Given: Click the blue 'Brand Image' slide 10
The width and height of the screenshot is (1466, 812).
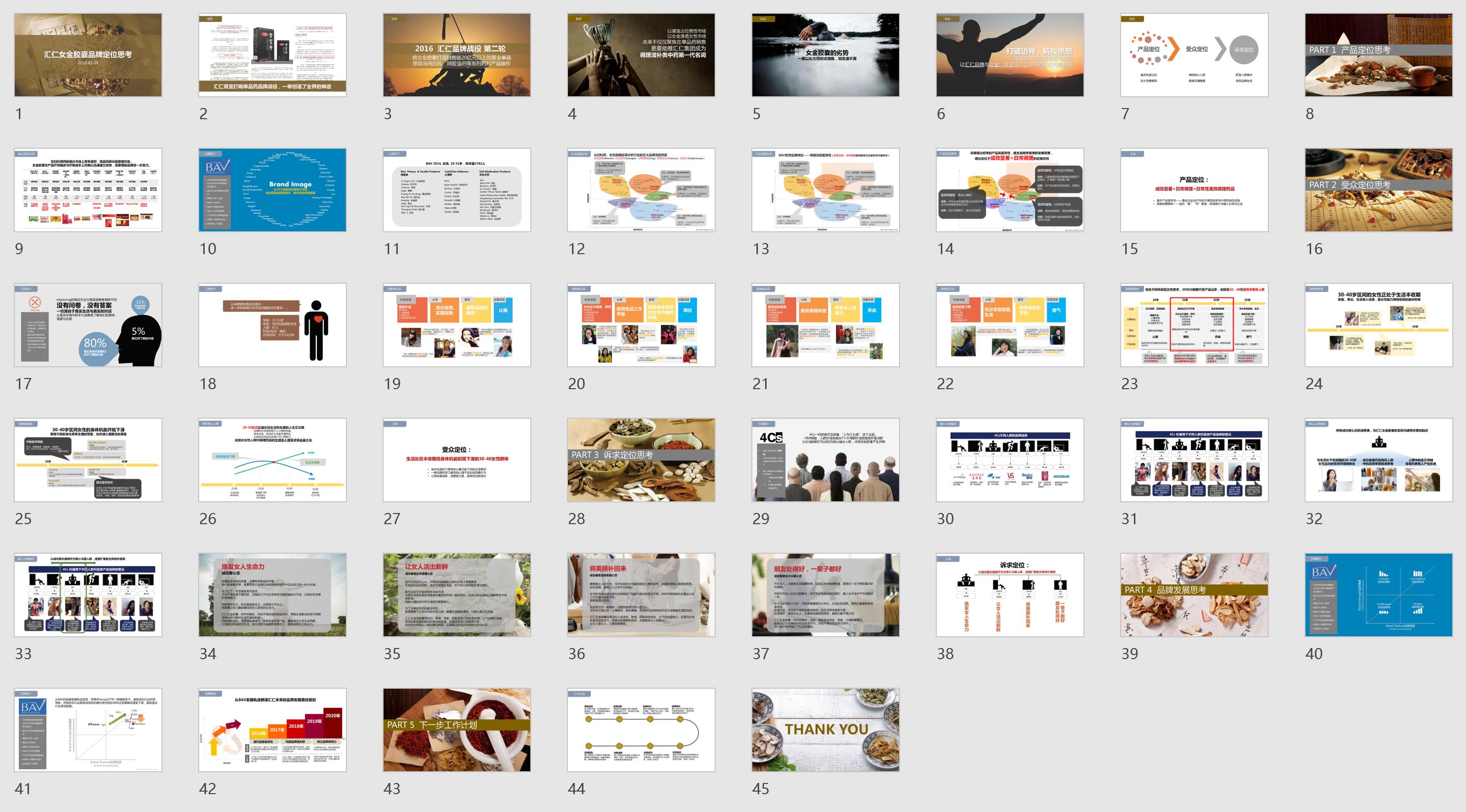Looking at the screenshot, I should point(272,190).
